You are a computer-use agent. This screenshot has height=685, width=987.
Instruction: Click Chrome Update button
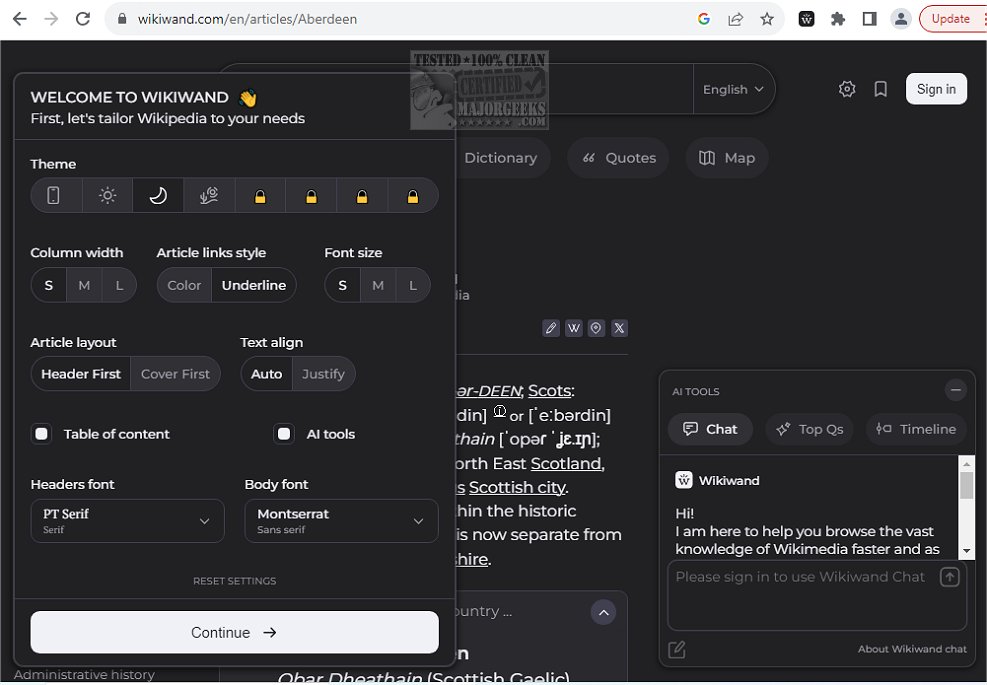pos(952,19)
